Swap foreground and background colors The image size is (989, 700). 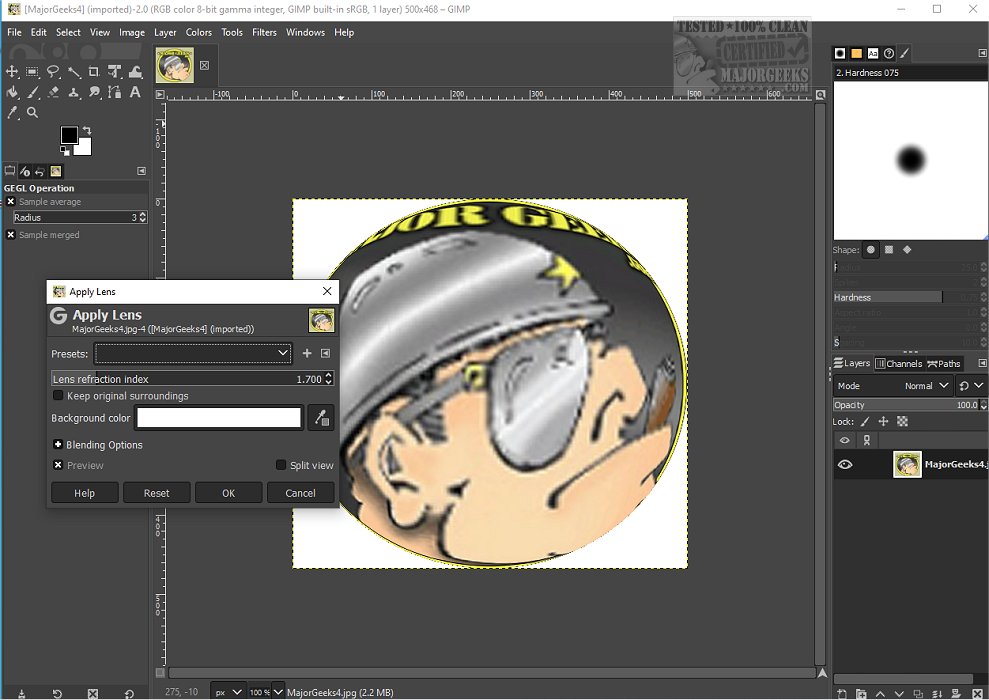click(x=87, y=131)
